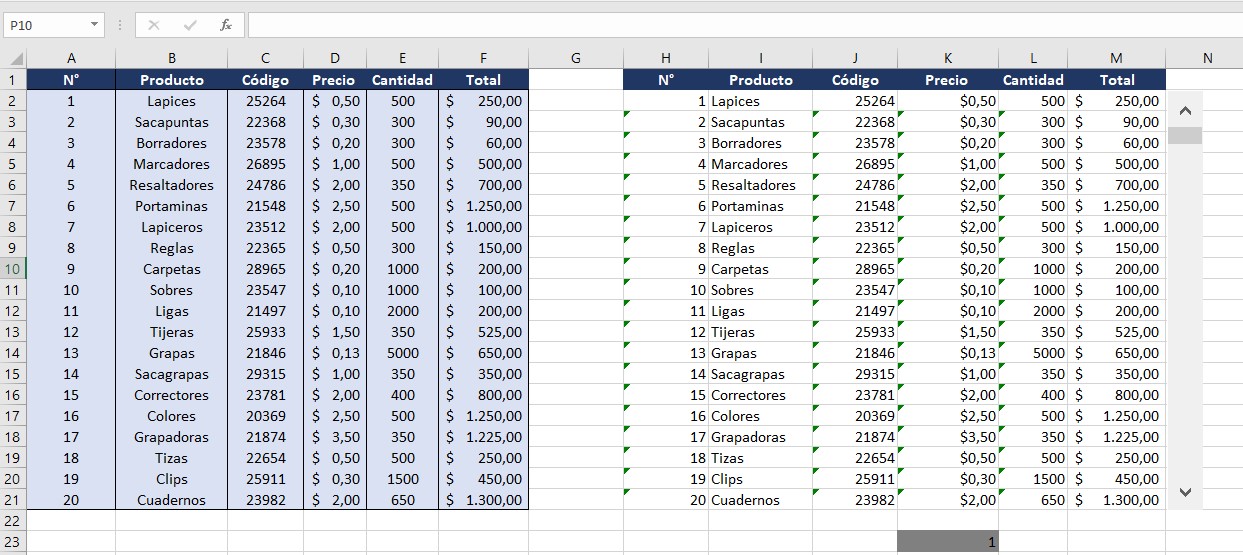Select row 23 by its row header
1243x555 pixels.
(13, 542)
